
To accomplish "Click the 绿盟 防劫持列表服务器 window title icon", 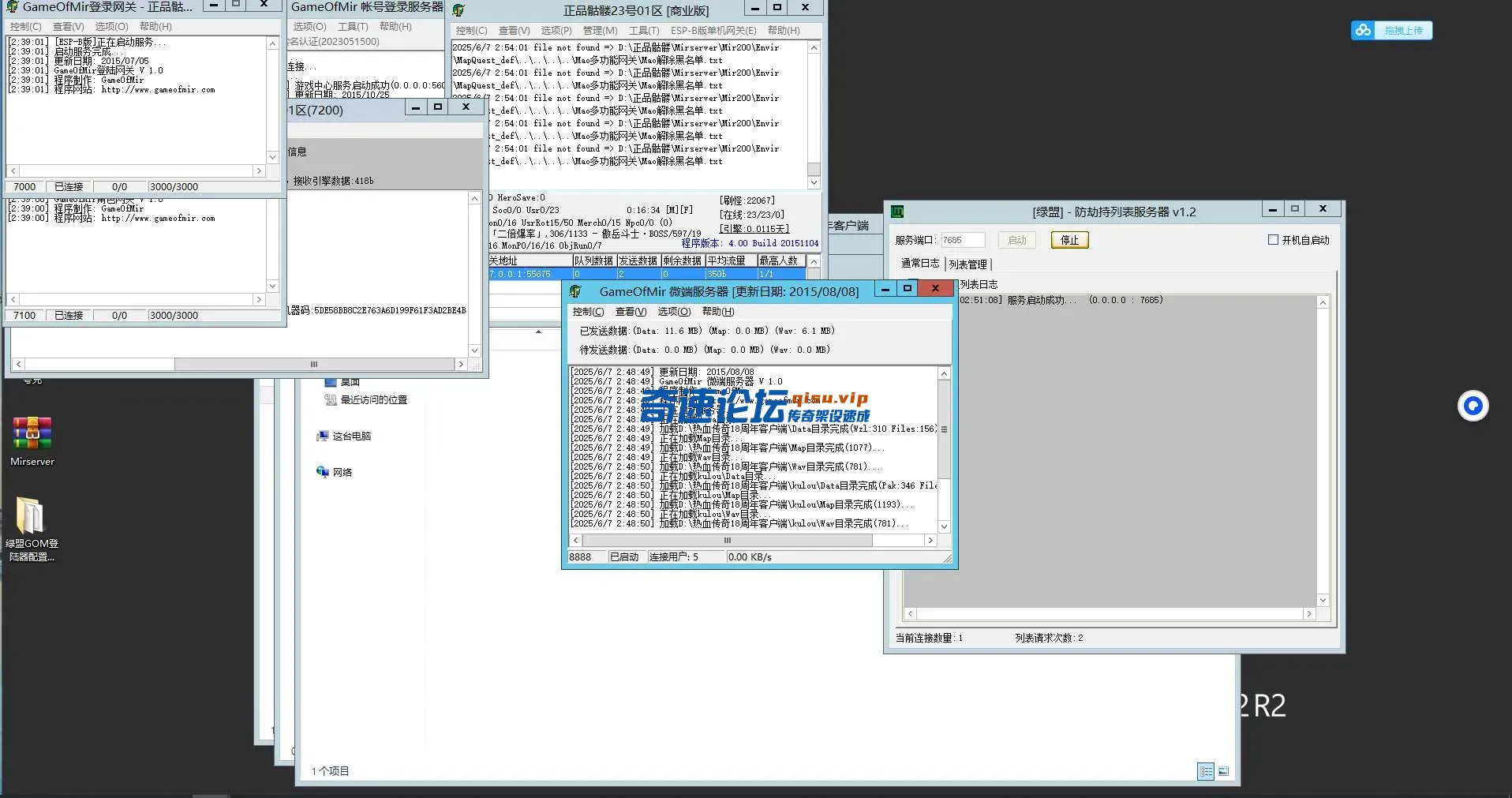I will pyautogui.click(x=896, y=212).
